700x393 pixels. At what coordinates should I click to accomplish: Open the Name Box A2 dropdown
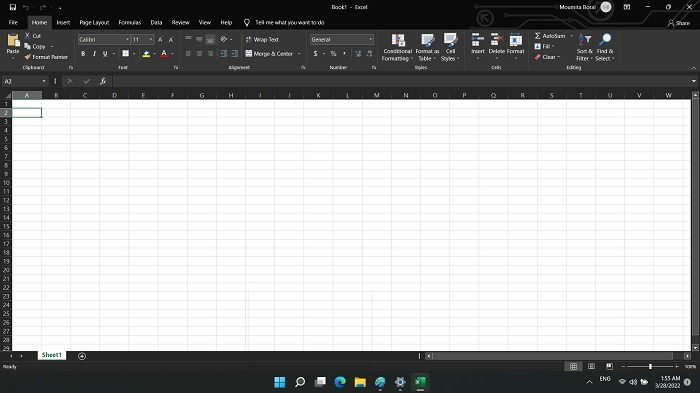click(44, 81)
